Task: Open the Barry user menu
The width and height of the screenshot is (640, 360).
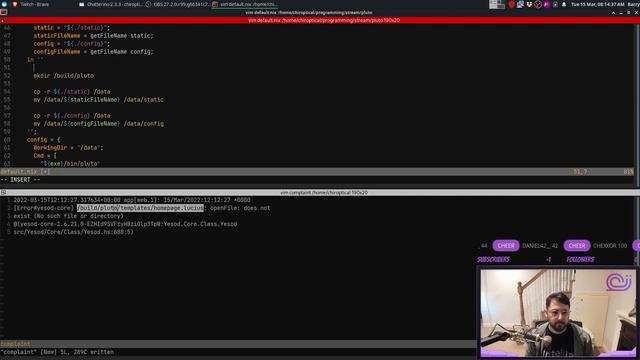Action: coord(633,4)
